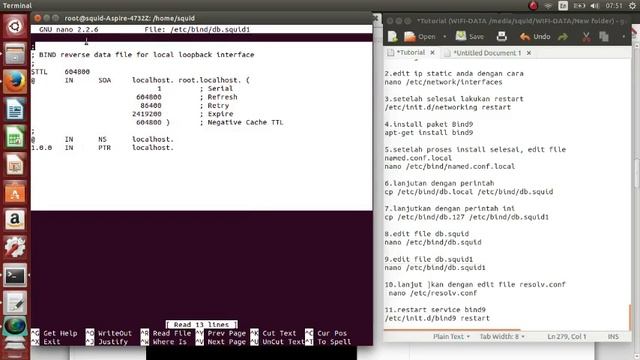
Task: Redo the action in gedit toolbar
Action: [x=563, y=37]
